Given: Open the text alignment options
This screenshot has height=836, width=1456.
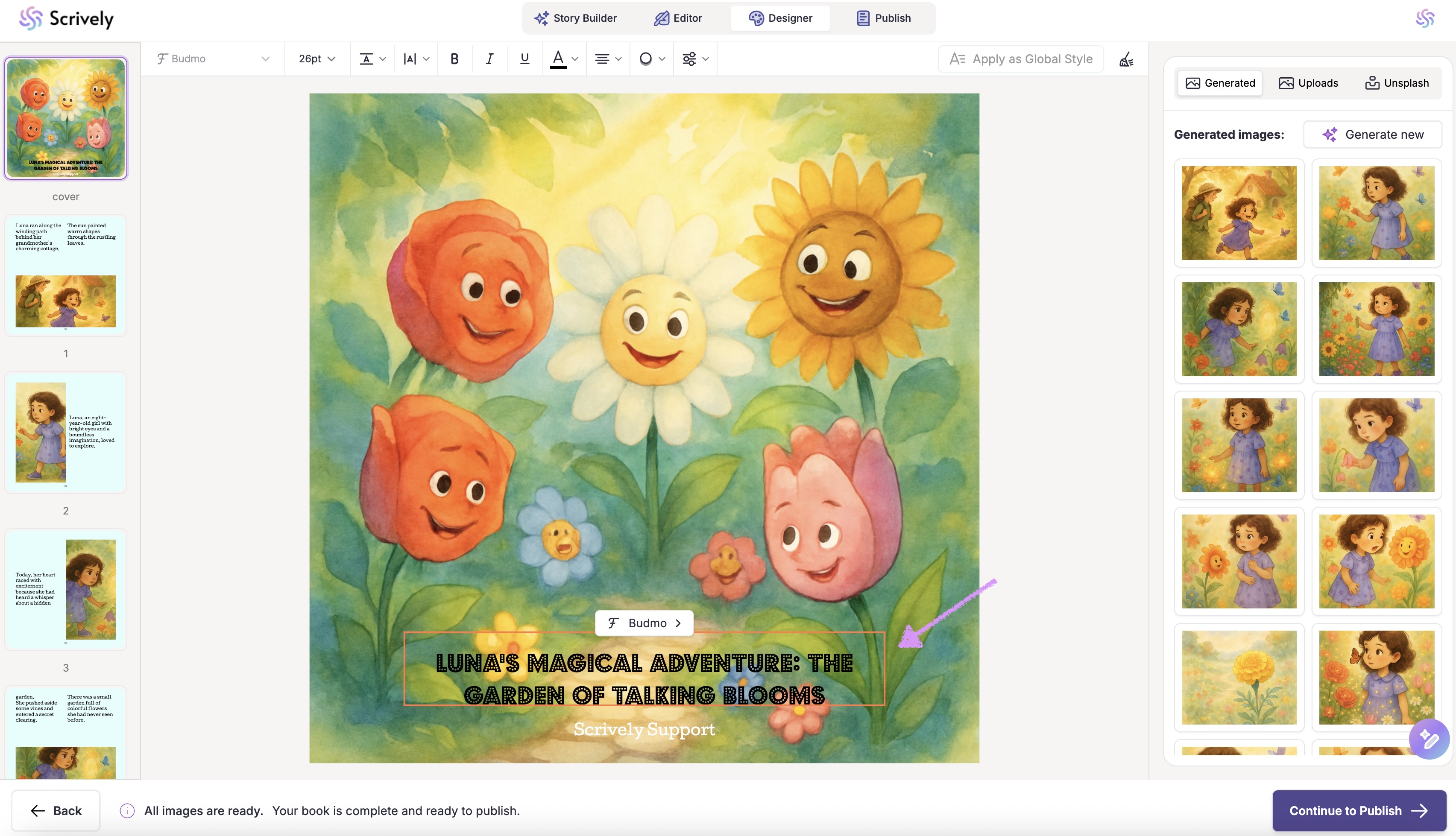Looking at the screenshot, I should pos(608,58).
